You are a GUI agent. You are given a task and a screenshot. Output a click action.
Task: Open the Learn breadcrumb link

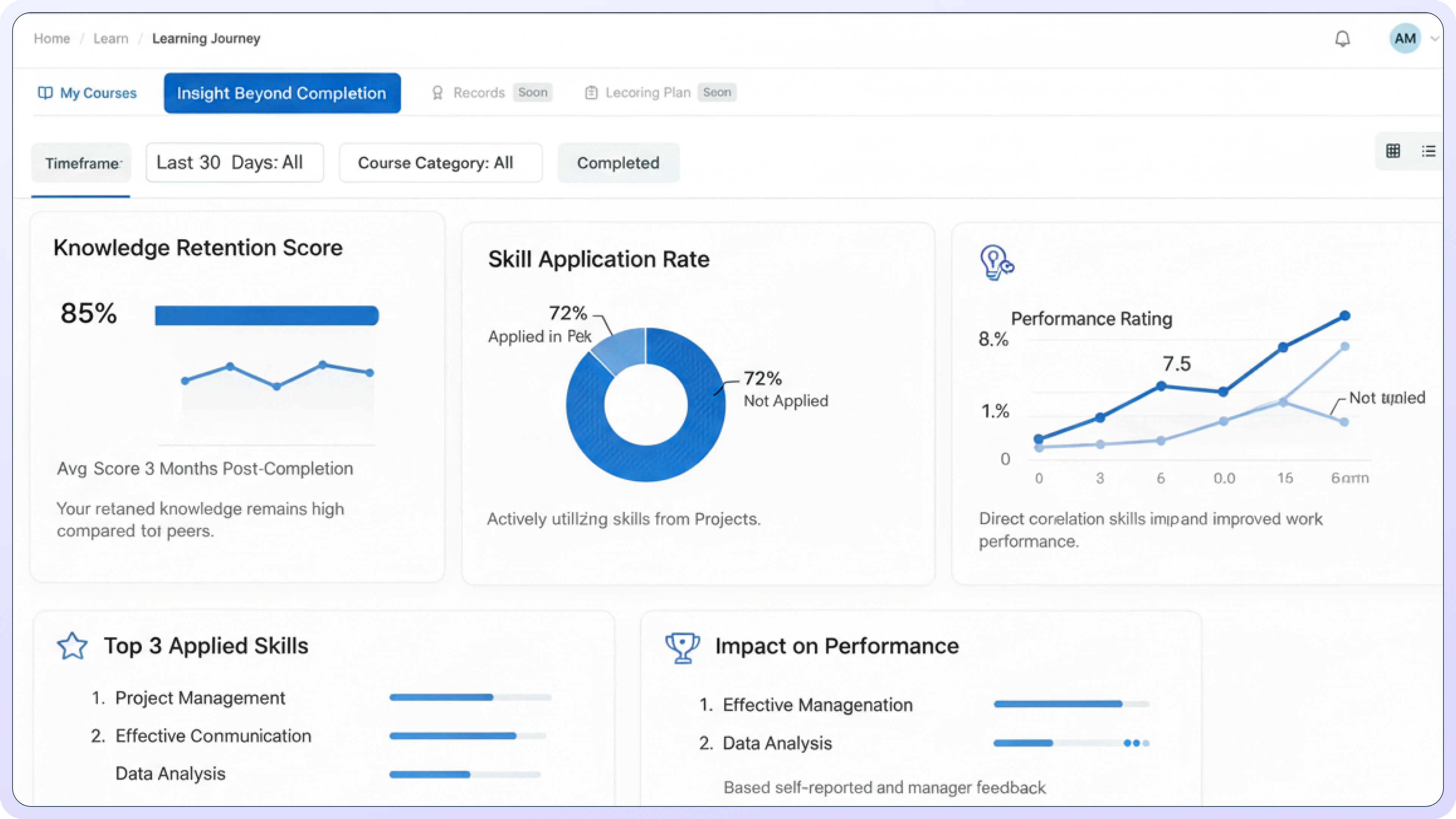tap(111, 38)
